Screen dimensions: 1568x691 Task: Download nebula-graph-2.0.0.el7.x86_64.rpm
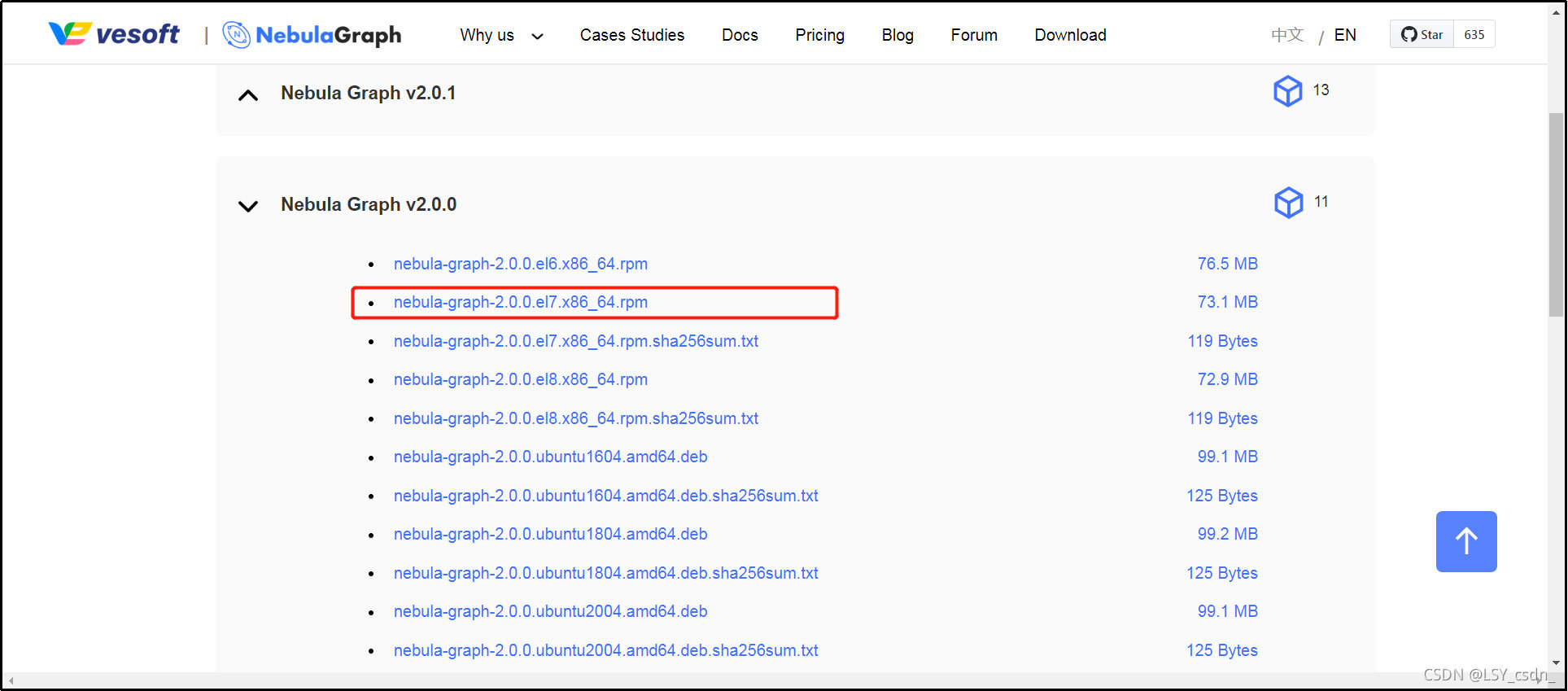pos(521,302)
